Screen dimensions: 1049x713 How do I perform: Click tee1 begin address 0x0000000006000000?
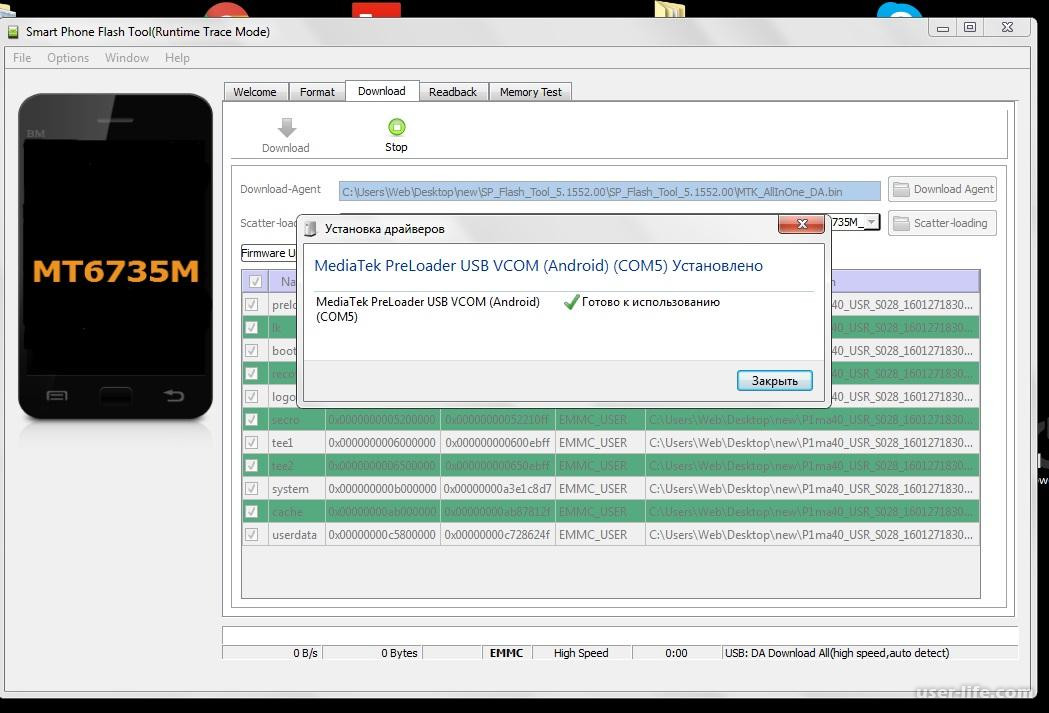coord(382,443)
